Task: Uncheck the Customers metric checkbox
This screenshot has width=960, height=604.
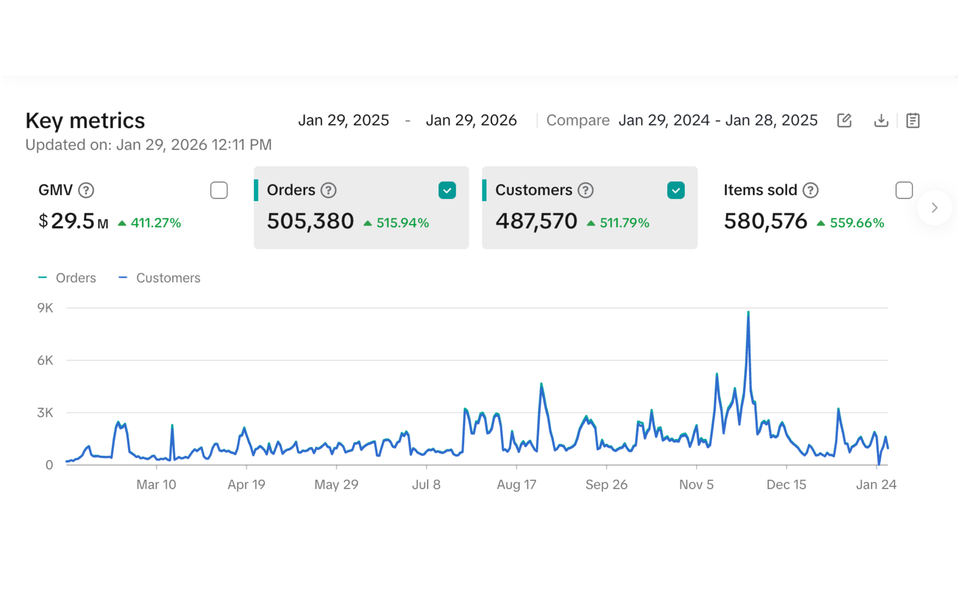Action: point(676,190)
